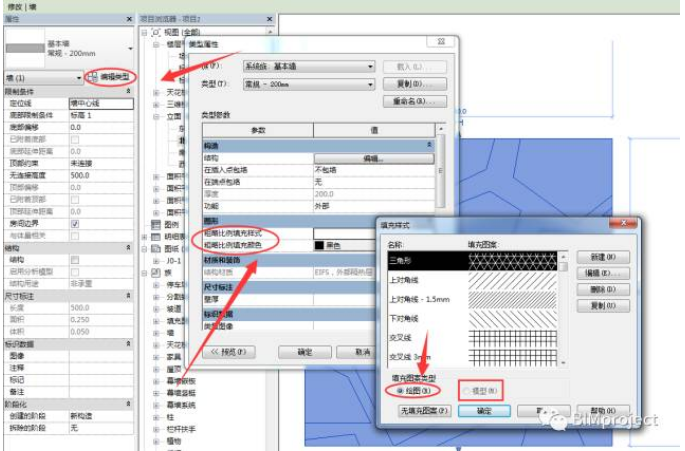This screenshot has height=451, width=685.
Task: Expand the 柱 family tree node
Action: coord(156,417)
